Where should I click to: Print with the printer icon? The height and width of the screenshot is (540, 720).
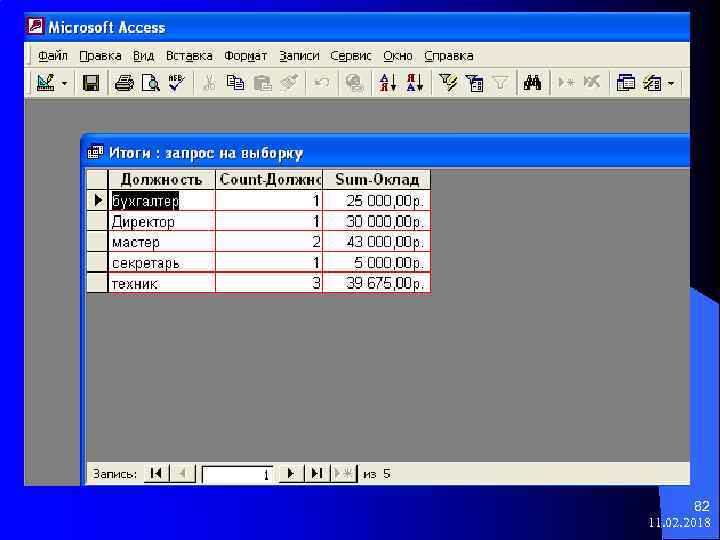tap(124, 83)
